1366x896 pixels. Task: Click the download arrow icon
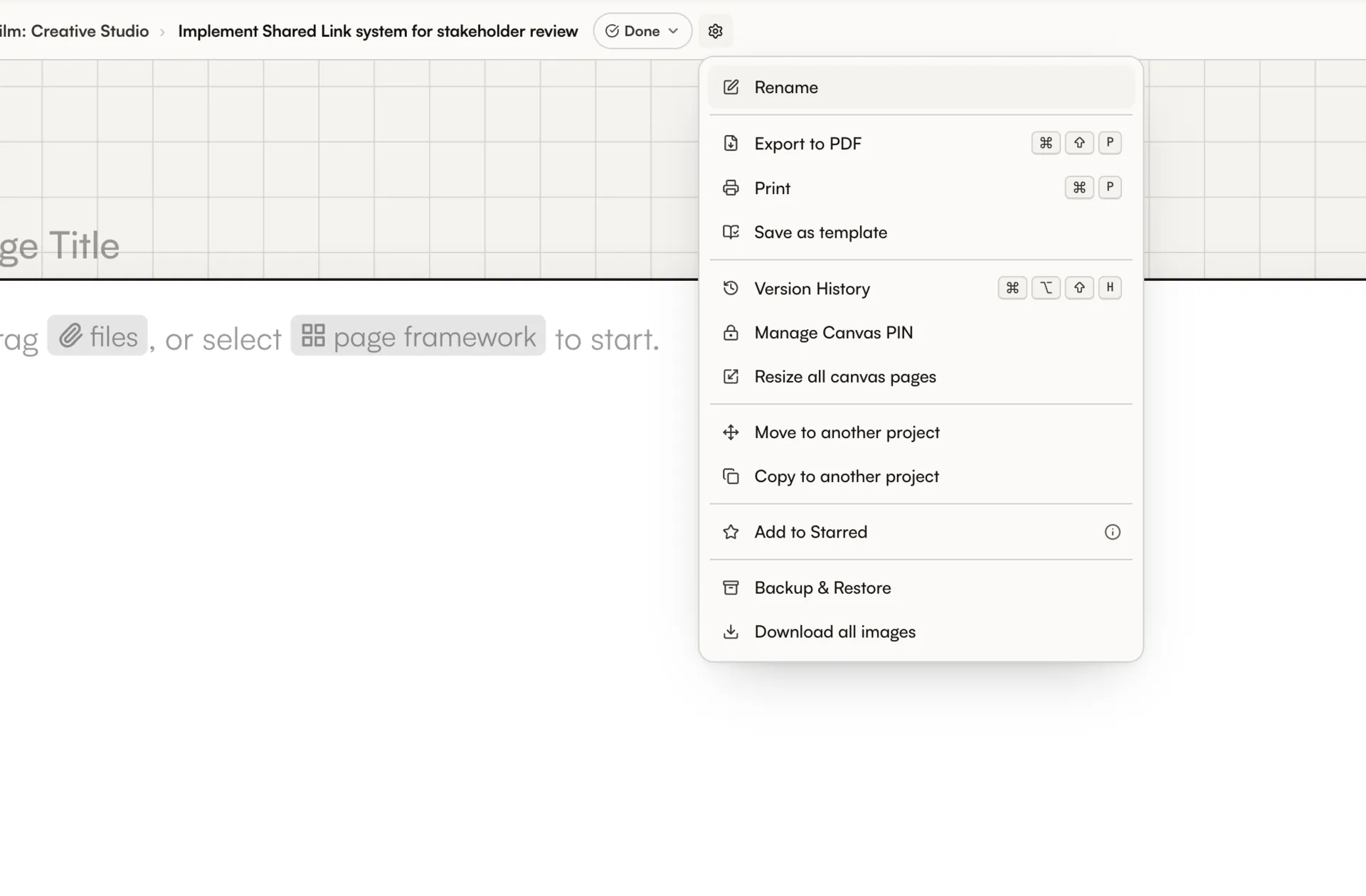coord(731,631)
